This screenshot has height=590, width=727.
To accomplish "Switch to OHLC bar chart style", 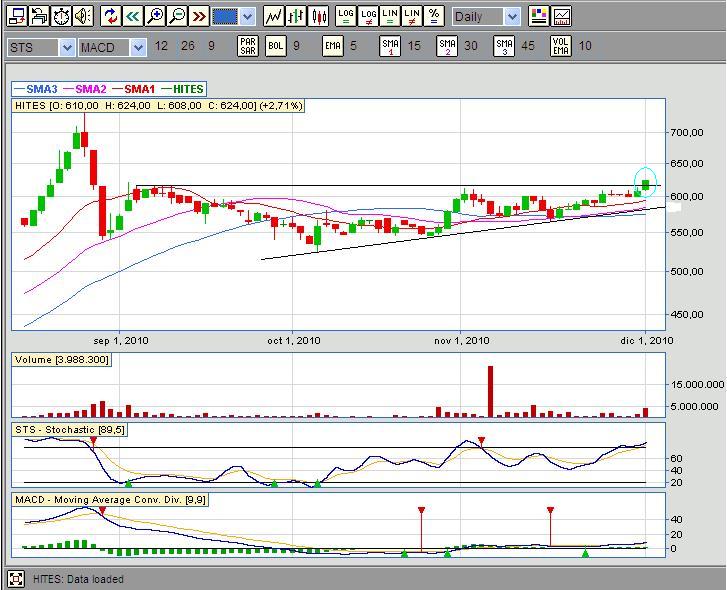I will (296, 17).
